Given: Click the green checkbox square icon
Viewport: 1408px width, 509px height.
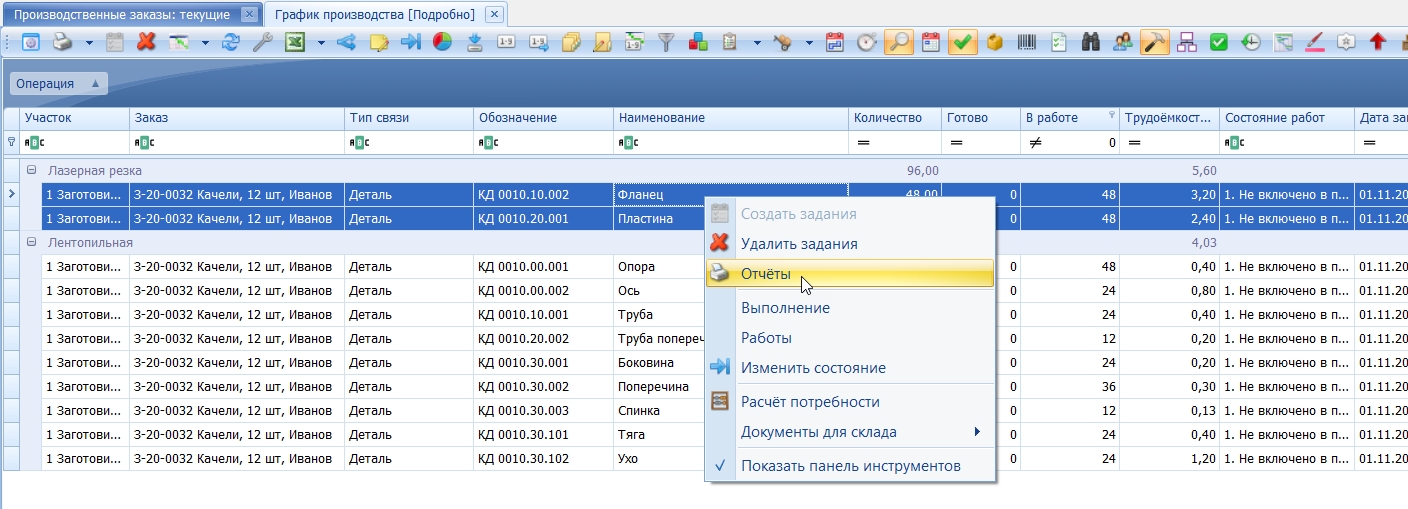Looking at the screenshot, I should 1219,42.
